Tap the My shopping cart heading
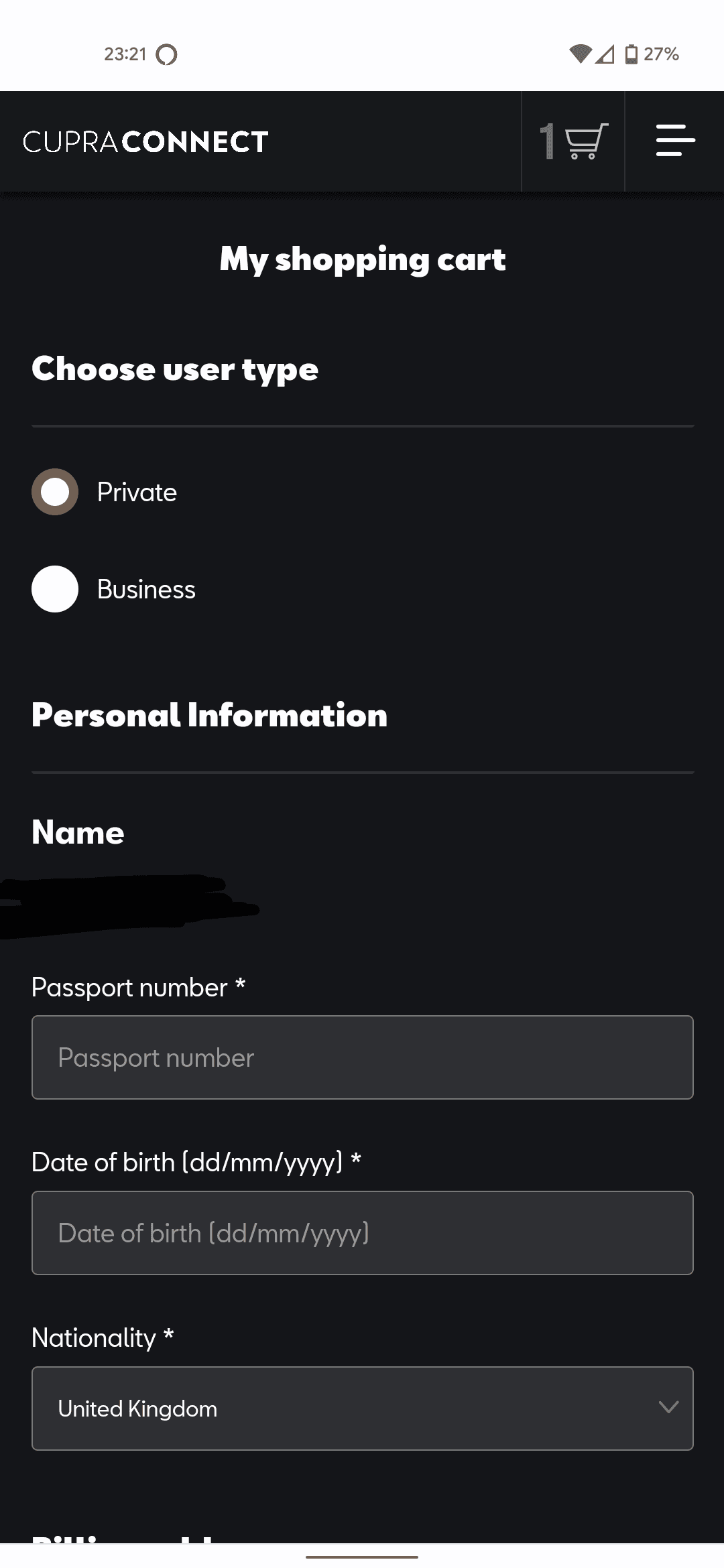The height and width of the screenshot is (1568, 724). (x=362, y=259)
